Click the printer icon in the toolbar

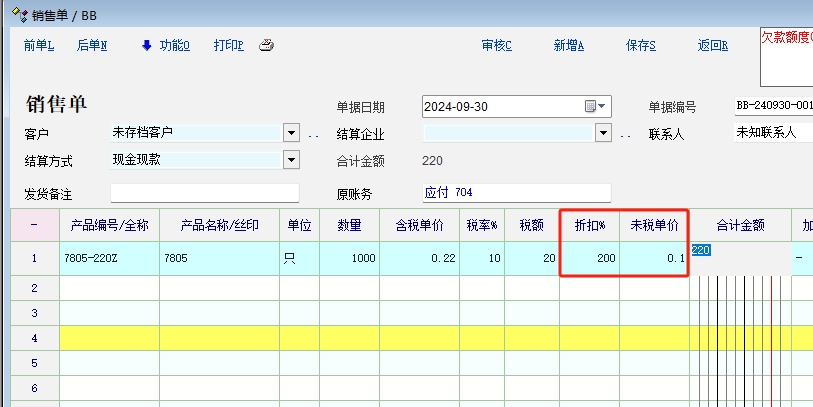(266, 45)
